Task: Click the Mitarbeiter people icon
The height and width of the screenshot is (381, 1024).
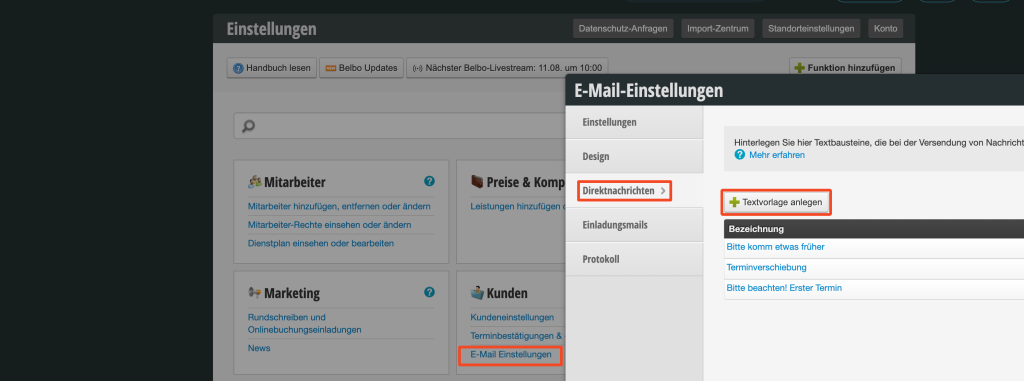Action: (x=255, y=182)
